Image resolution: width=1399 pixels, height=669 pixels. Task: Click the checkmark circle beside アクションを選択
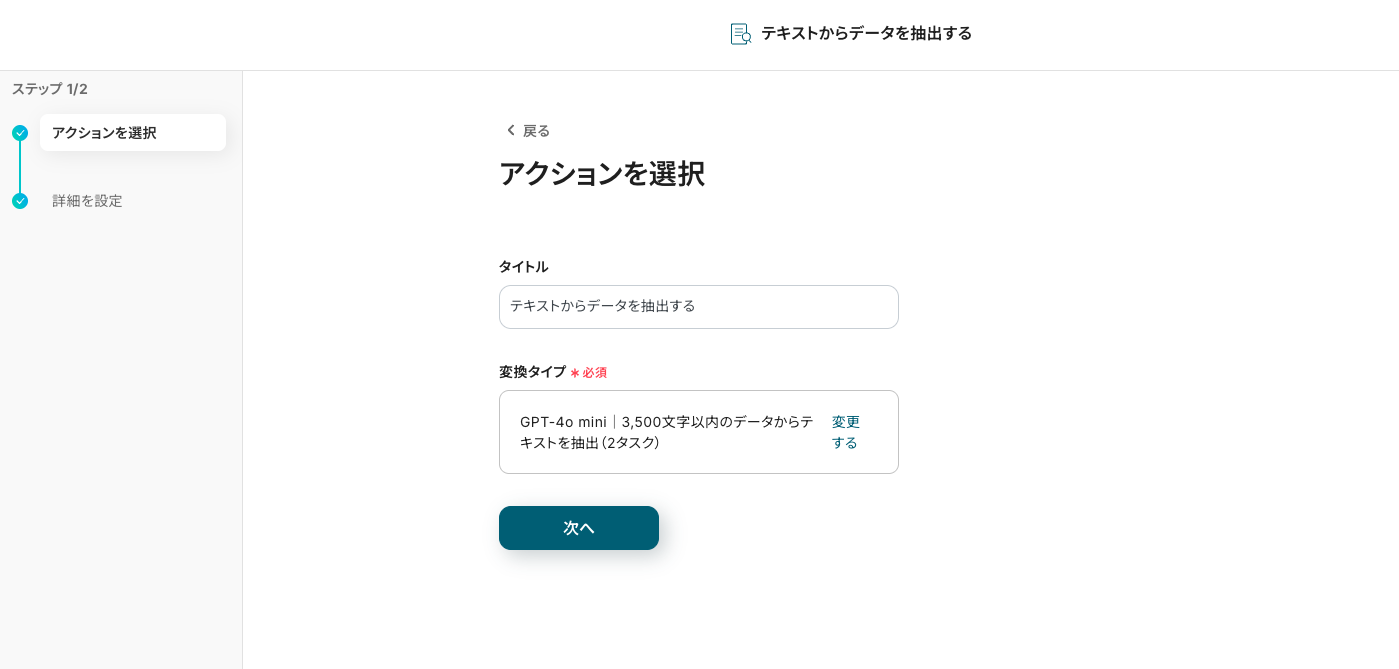[20, 133]
